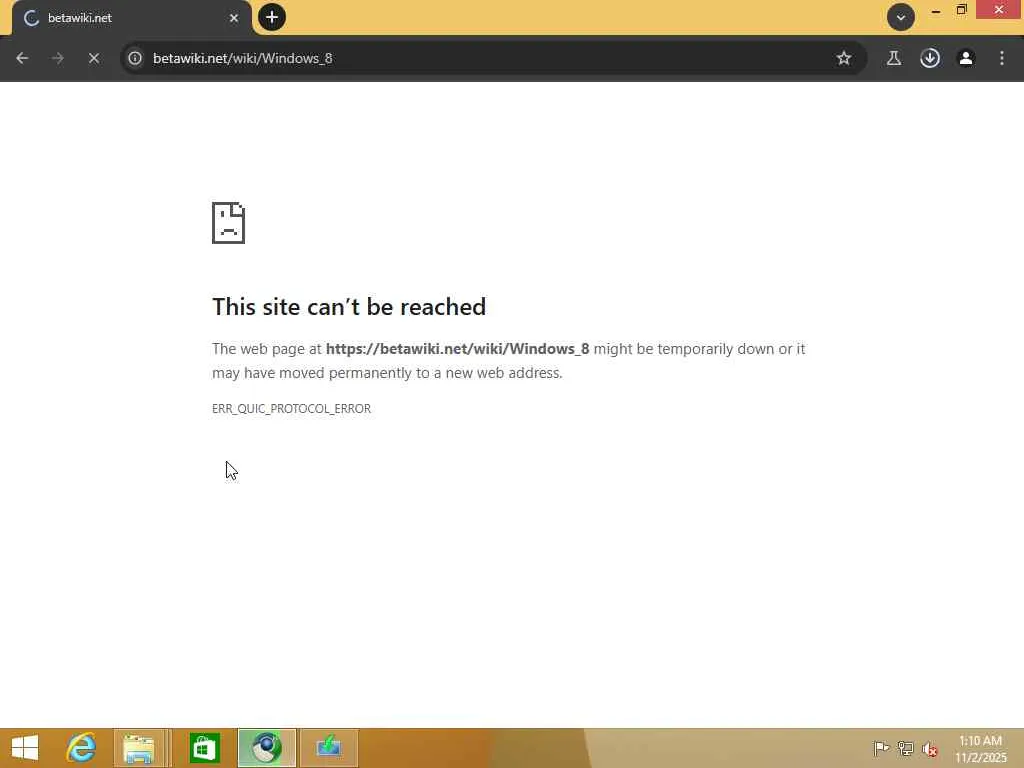Click the ERR_QUIC_PROTOCOL_ERROR text
Screen dimensions: 1024x768
pyautogui.click(x=291, y=409)
